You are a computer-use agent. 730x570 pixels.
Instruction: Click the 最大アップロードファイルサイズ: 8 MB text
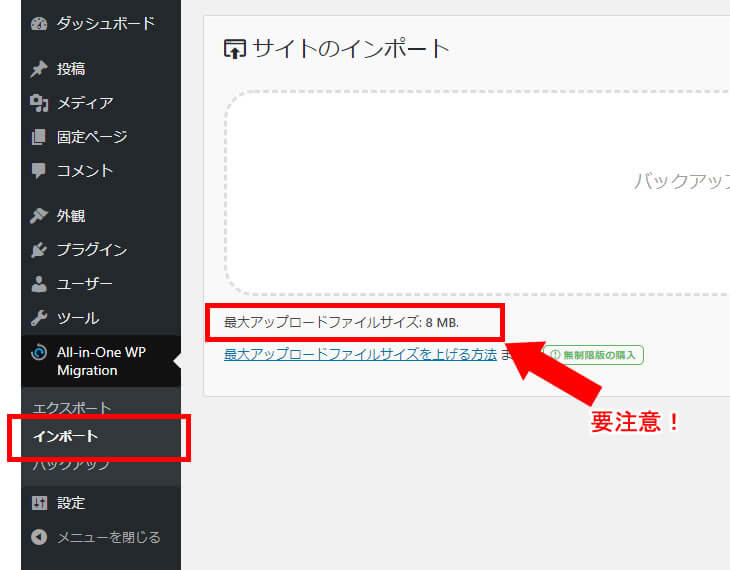341,322
